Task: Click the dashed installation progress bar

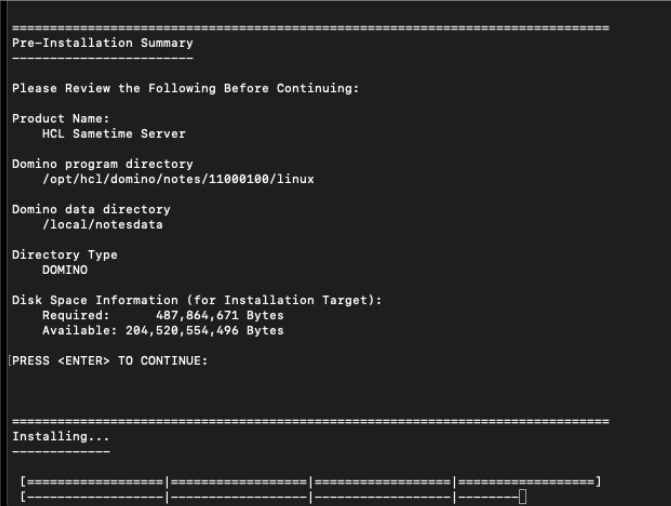Action: click(268, 497)
